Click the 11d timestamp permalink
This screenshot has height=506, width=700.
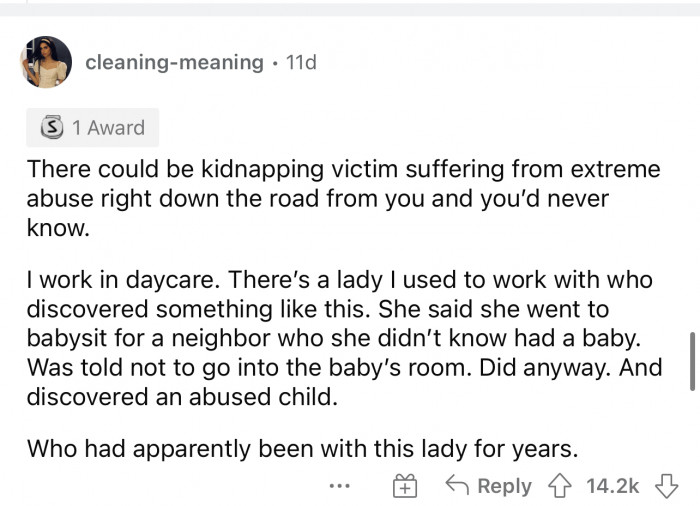coord(301,62)
